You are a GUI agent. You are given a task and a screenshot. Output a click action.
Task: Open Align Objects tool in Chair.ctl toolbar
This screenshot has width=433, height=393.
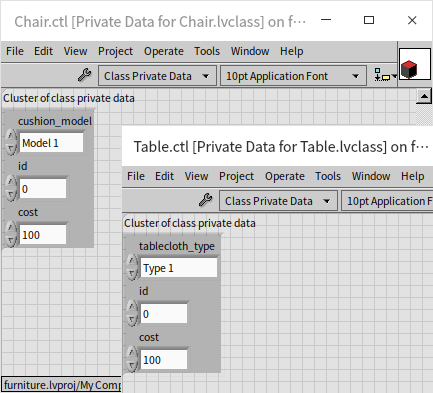tap(385, 75)
